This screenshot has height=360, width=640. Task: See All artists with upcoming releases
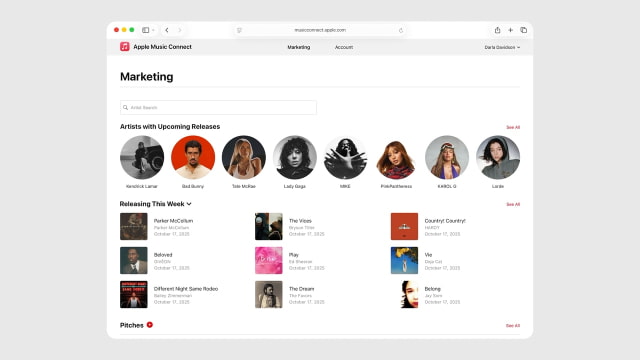(513, 127)
